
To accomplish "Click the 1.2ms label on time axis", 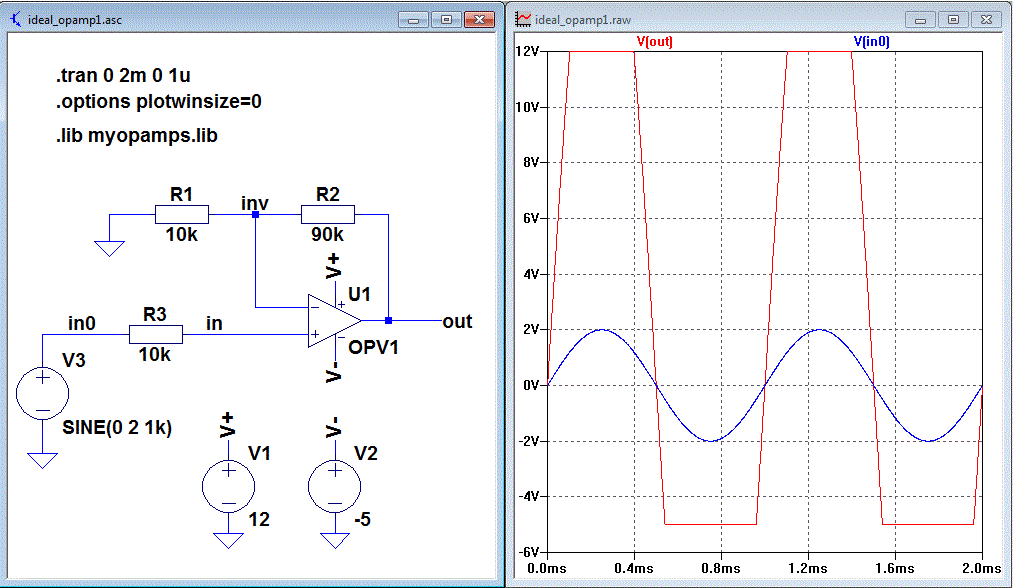I will pos(808,569).
